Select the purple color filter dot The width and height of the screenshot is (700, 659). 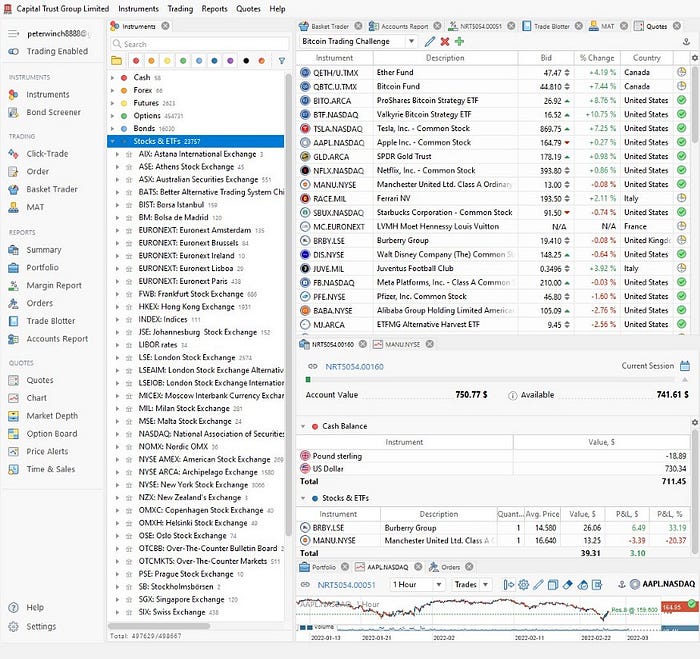pyautogui.click(x=230, y=61)
